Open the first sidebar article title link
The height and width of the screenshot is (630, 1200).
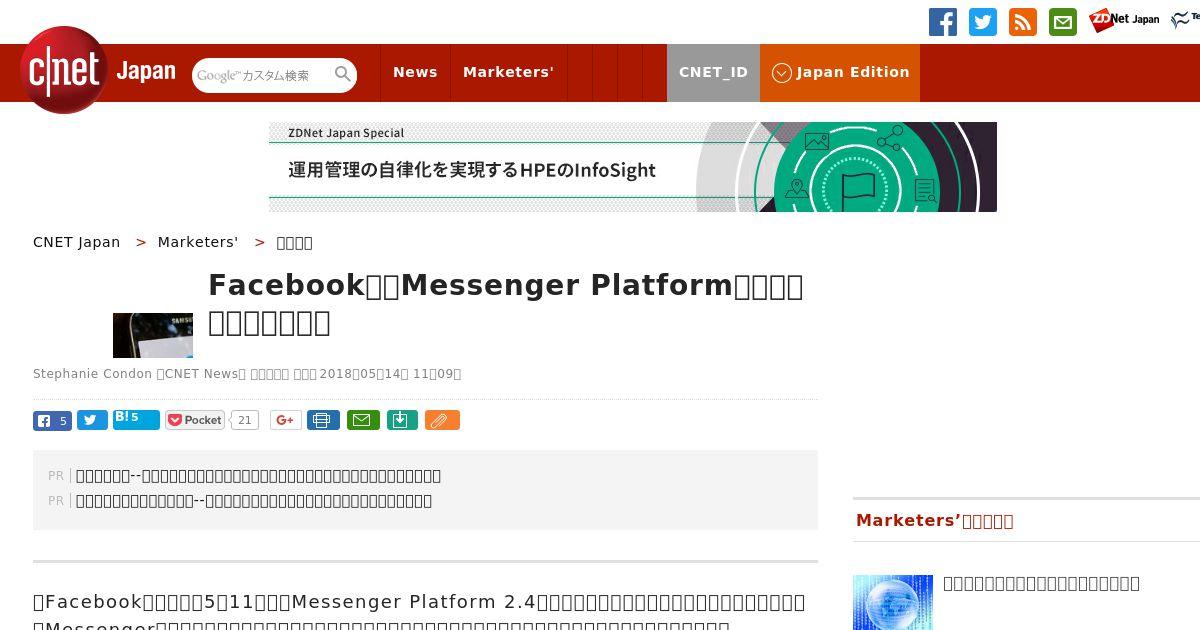pyautogui.click(x=1041, y=583)
